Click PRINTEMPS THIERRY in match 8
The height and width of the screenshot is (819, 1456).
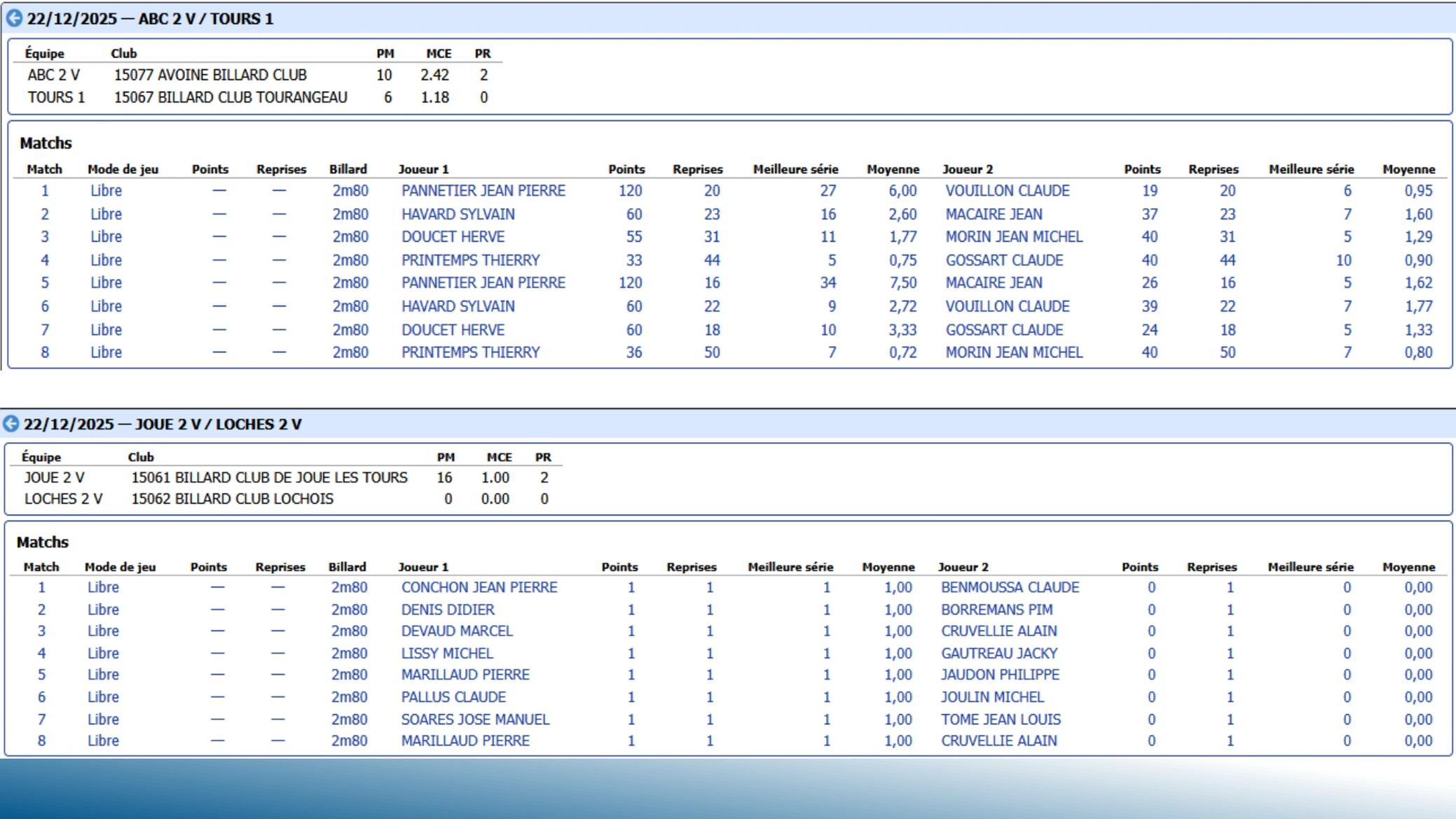pos(470,352)
